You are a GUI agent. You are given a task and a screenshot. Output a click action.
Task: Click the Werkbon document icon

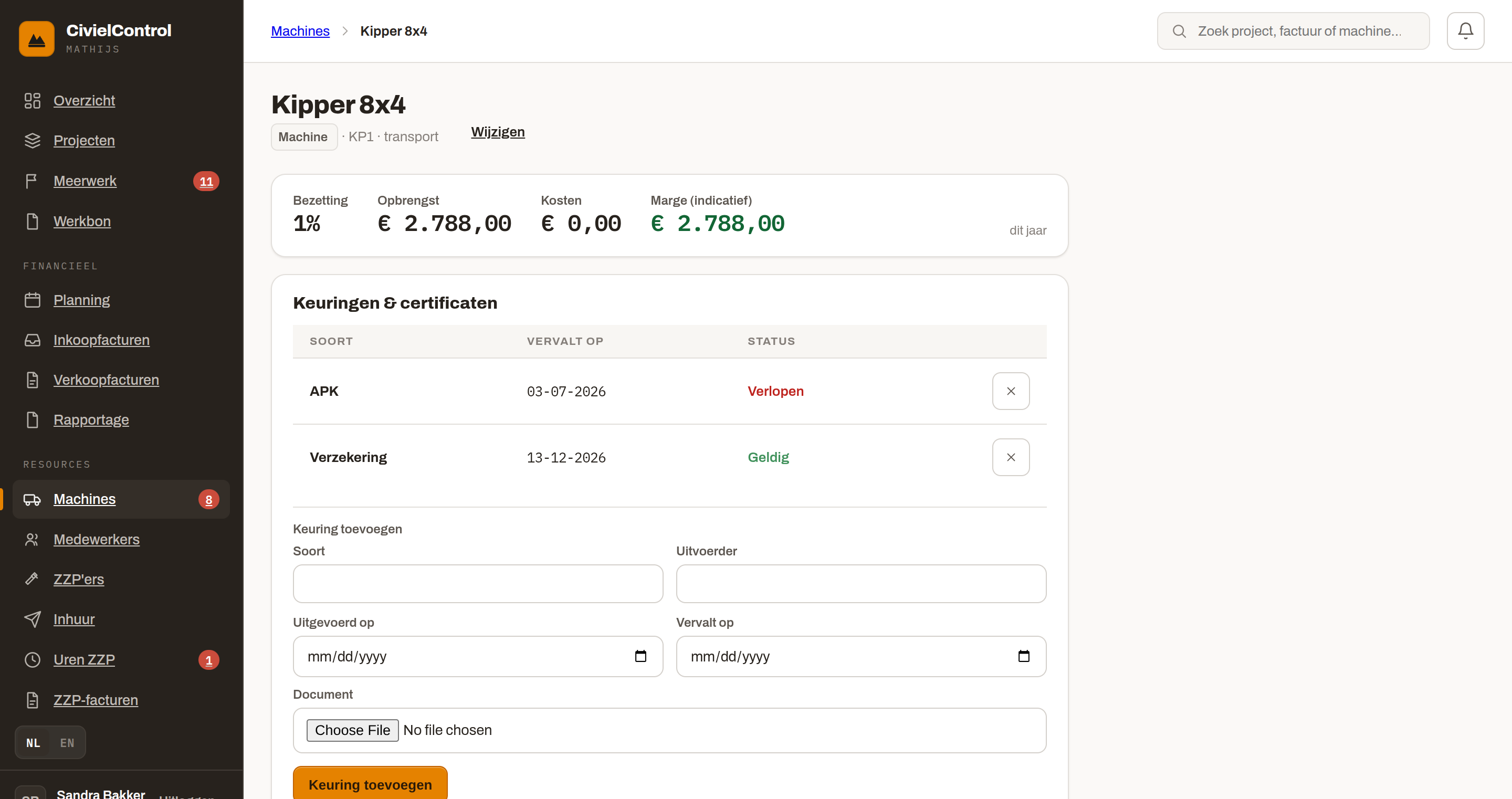coord(32,222)
